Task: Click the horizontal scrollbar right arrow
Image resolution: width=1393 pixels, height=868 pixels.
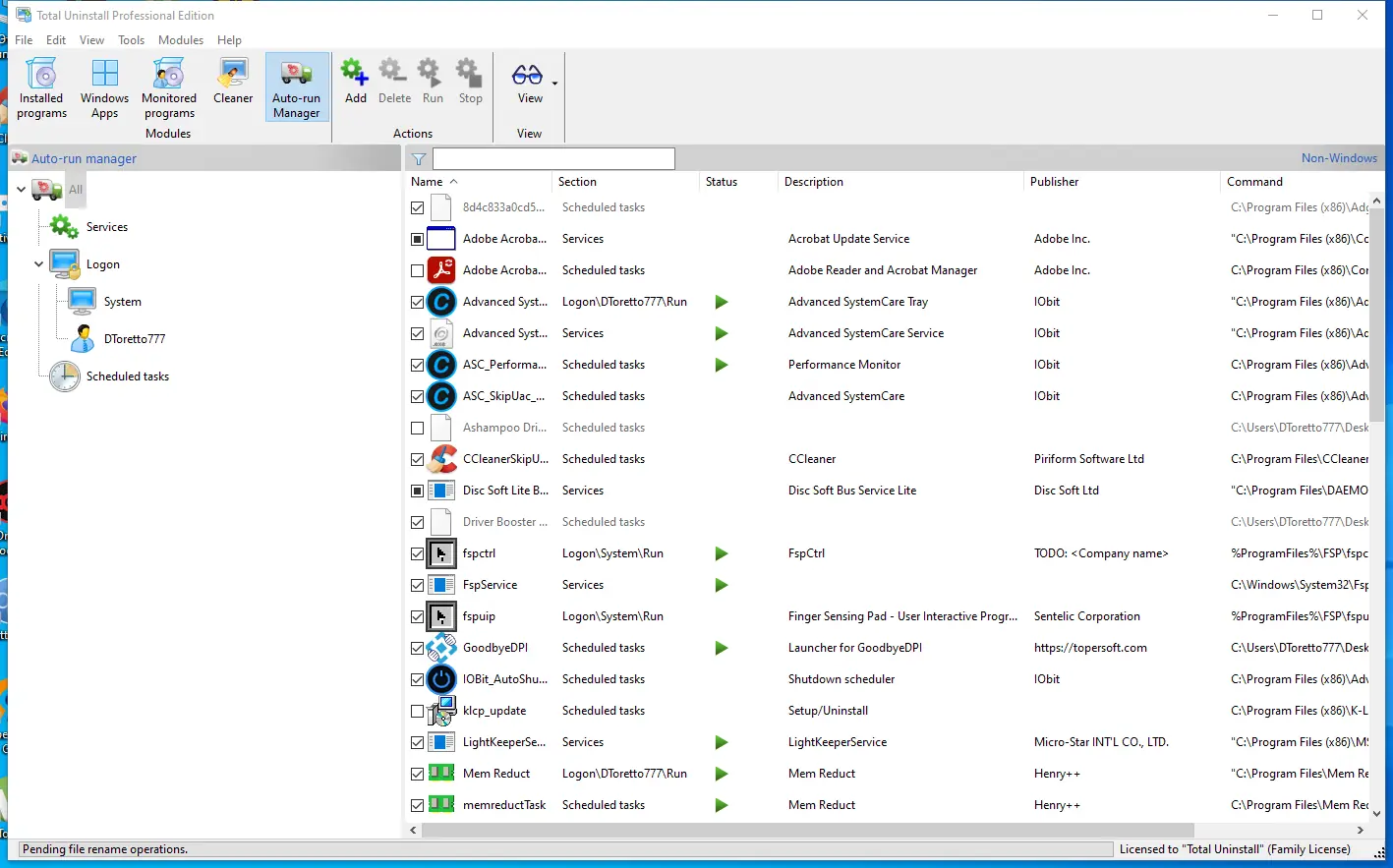Action: [x=1361, y=831]
